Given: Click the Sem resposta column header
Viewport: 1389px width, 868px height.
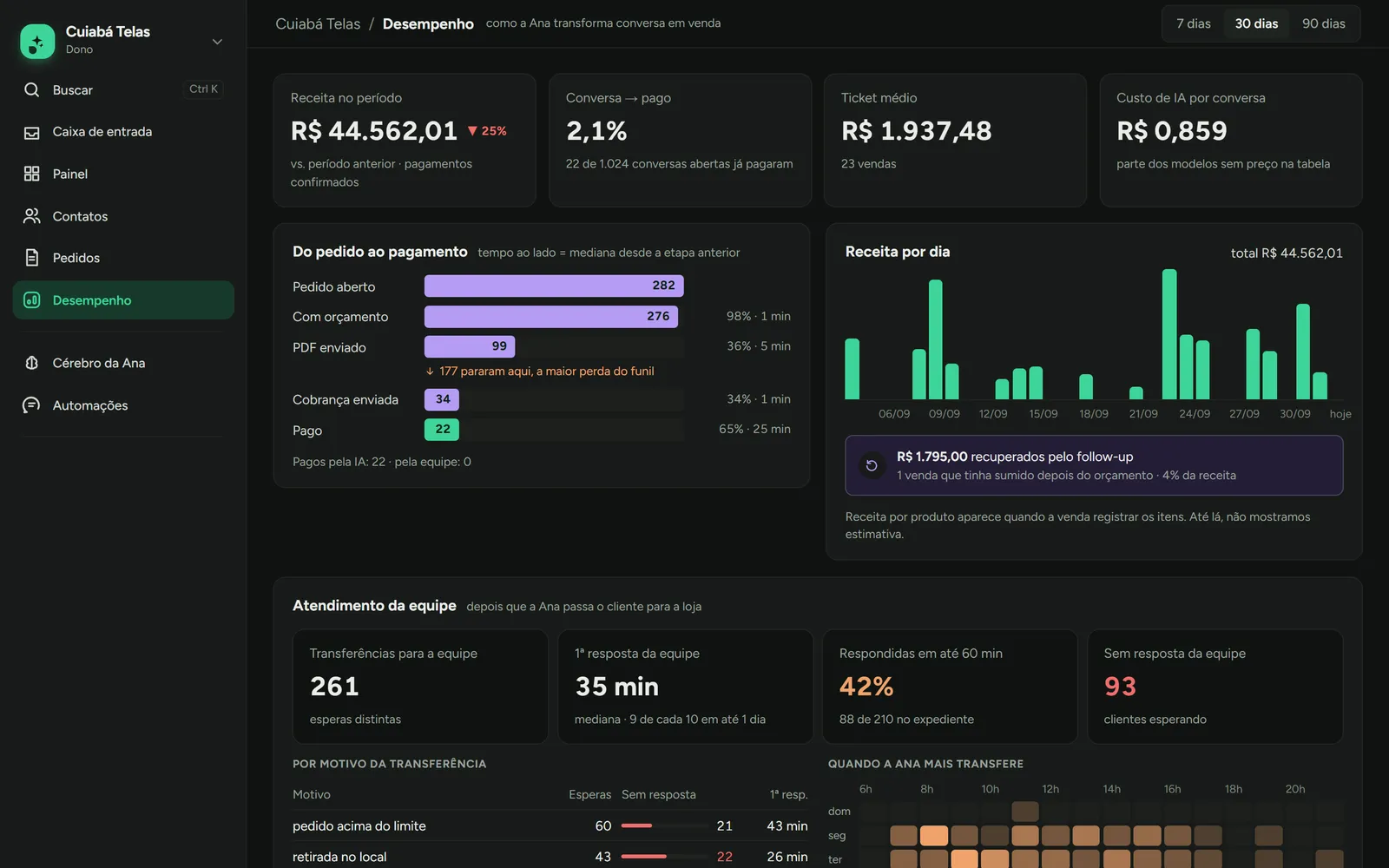Looking at the screenshot, I should click(x=659, y=794).
